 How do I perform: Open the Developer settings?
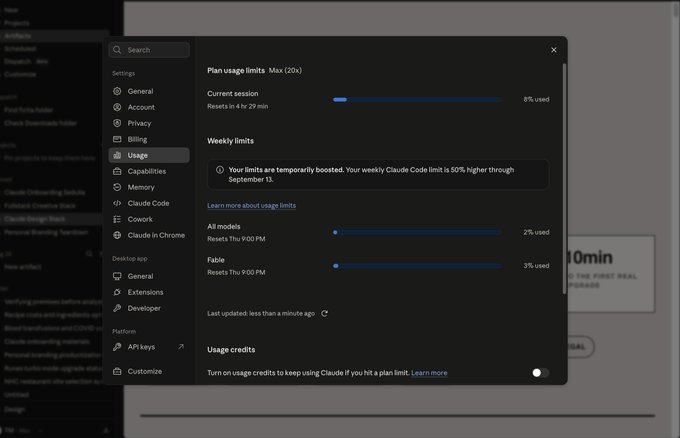point(149,308)
